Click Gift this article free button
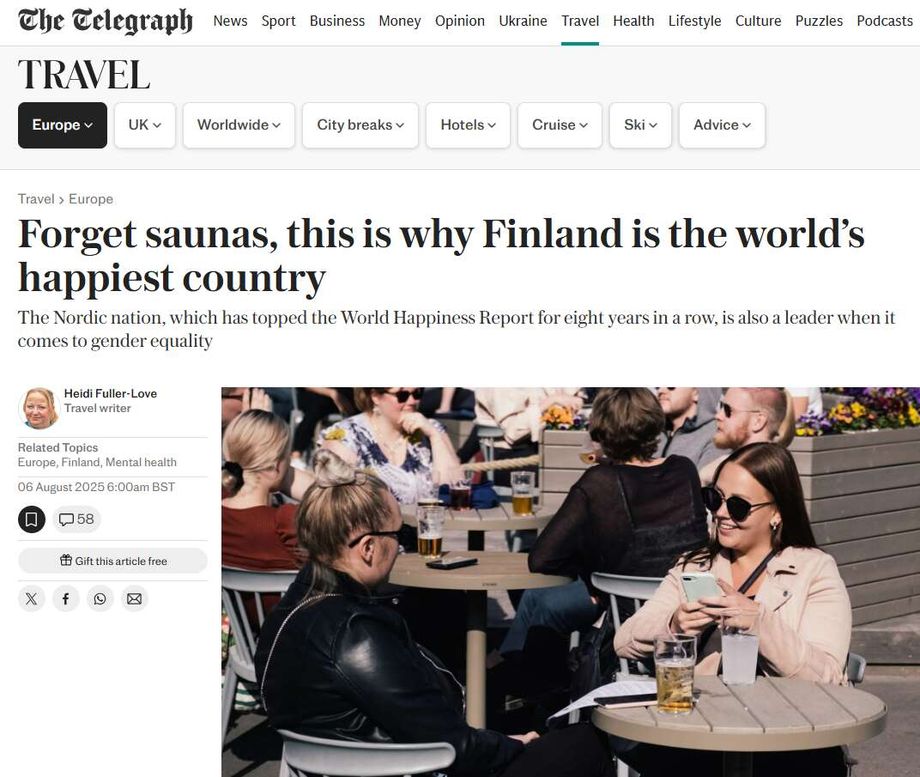This screenshot has height=777, width=920. 113,561
